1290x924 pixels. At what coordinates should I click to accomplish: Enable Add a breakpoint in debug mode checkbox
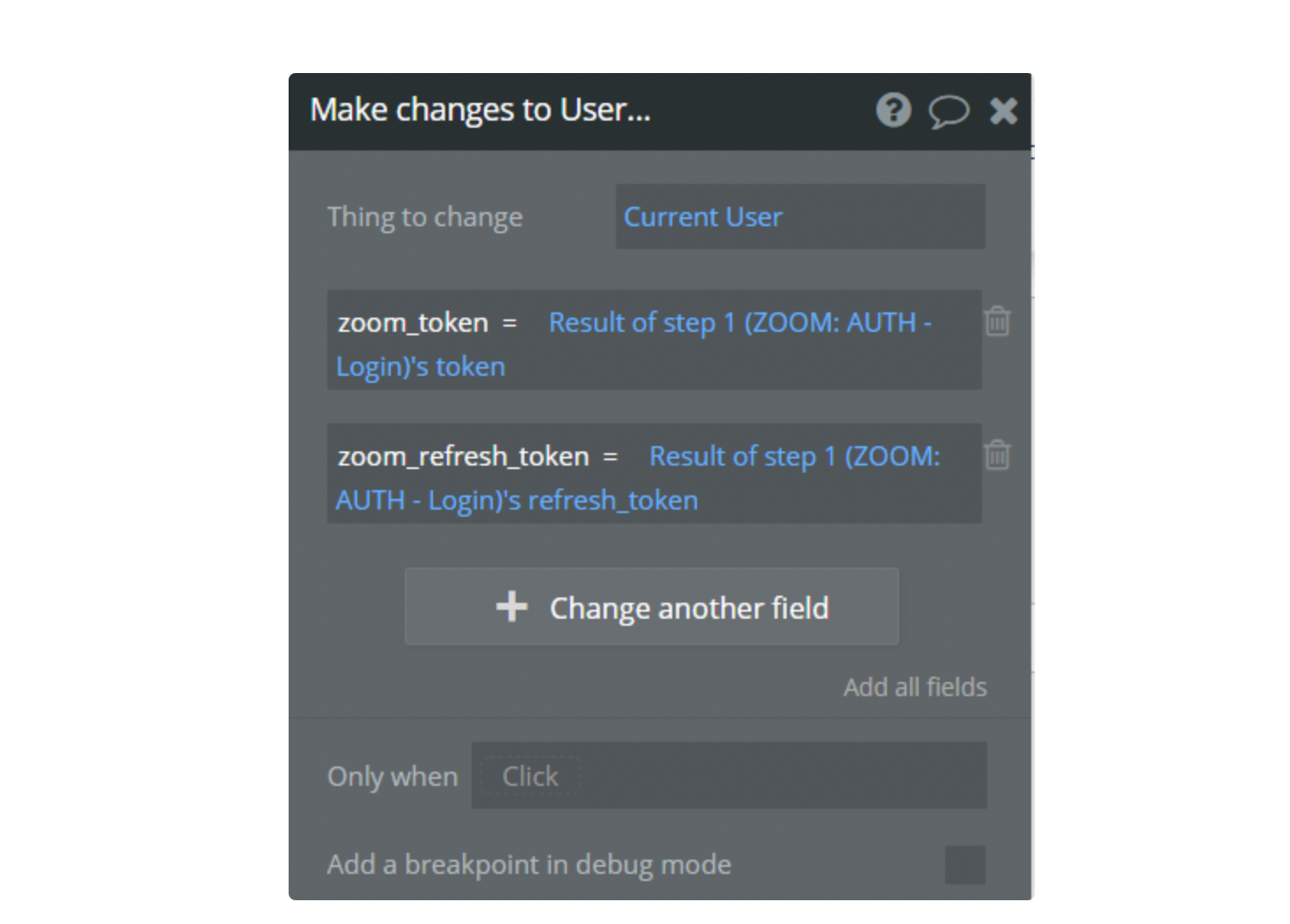point(964,865)
